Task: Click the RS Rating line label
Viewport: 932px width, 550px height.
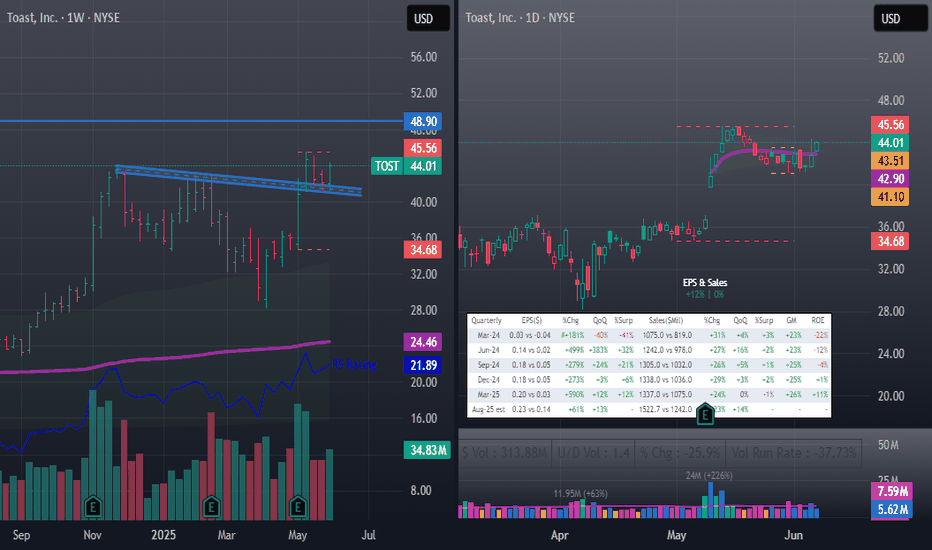Action: 354,364
